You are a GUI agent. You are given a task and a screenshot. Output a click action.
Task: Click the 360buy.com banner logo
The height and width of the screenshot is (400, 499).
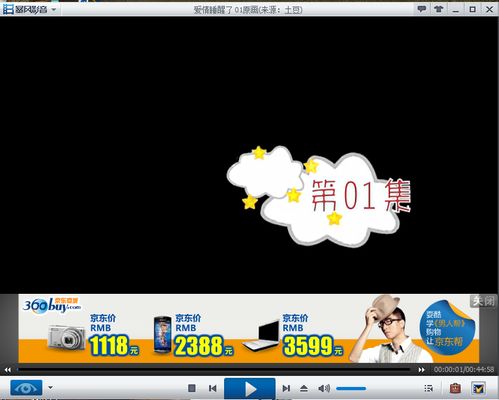click(52, 305)
